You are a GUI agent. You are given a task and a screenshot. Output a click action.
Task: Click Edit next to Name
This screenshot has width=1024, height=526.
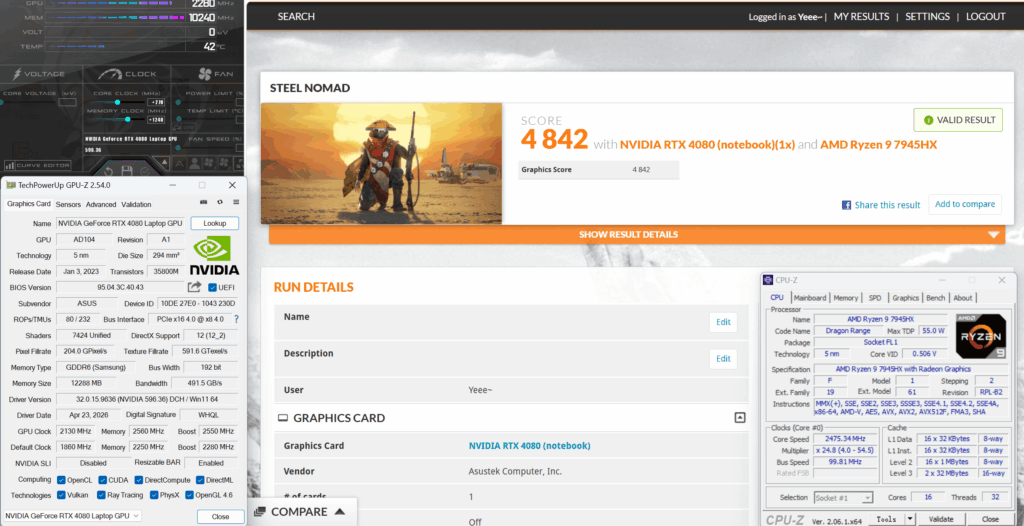(723, 322)
